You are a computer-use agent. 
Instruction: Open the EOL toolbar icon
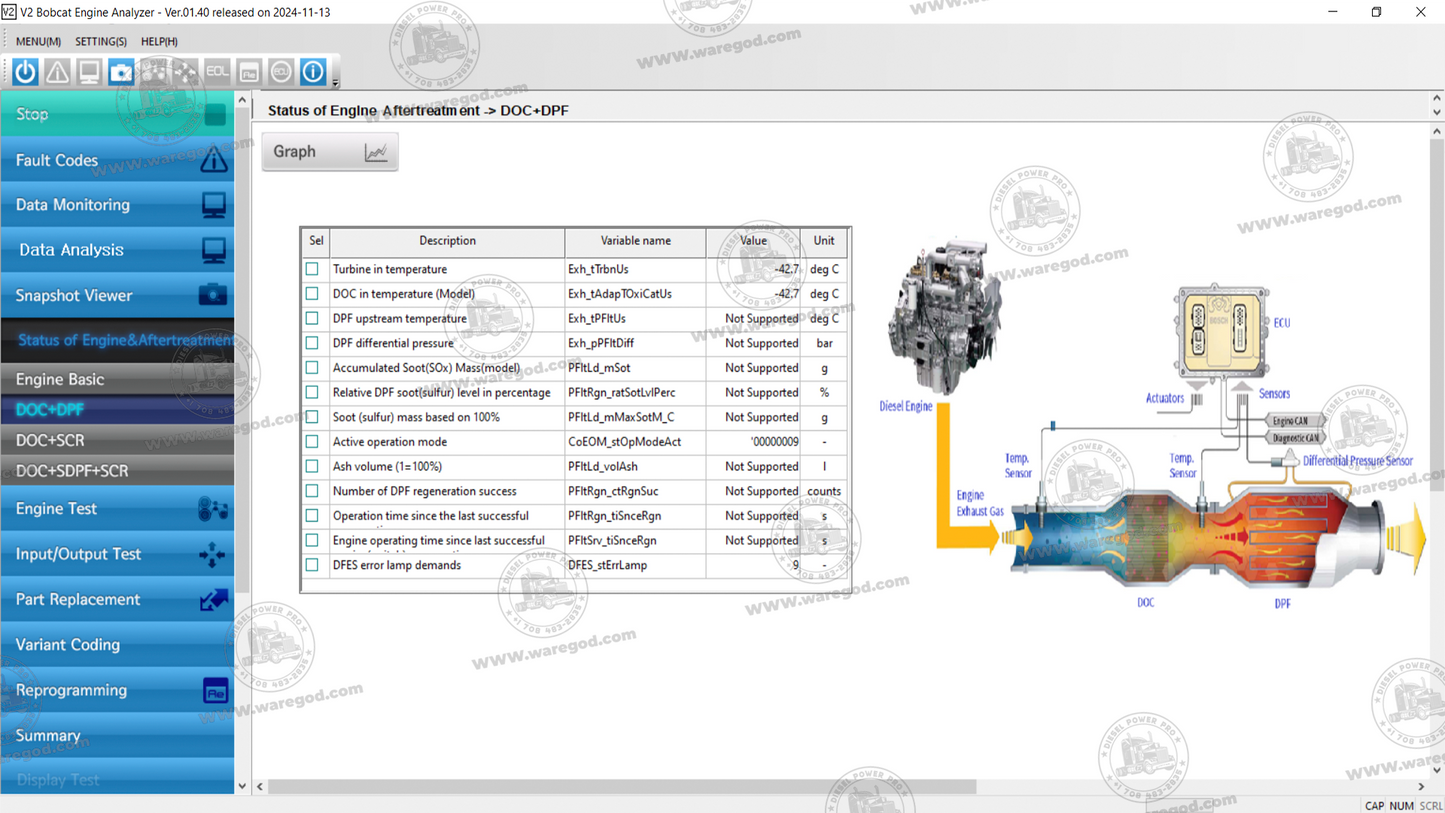[x=217, y=71]
